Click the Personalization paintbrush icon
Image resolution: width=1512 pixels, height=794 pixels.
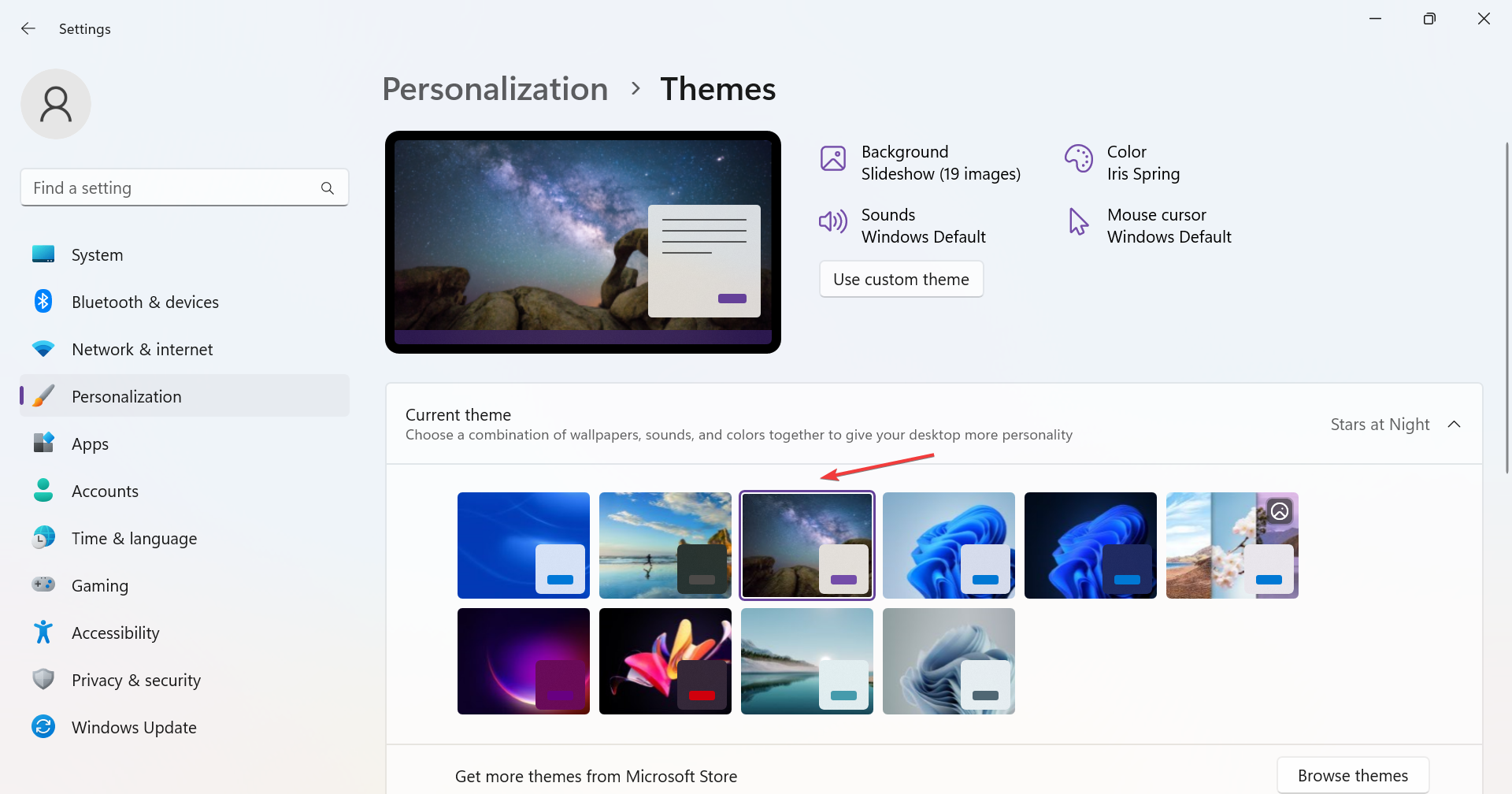click(x=43, y=395)
